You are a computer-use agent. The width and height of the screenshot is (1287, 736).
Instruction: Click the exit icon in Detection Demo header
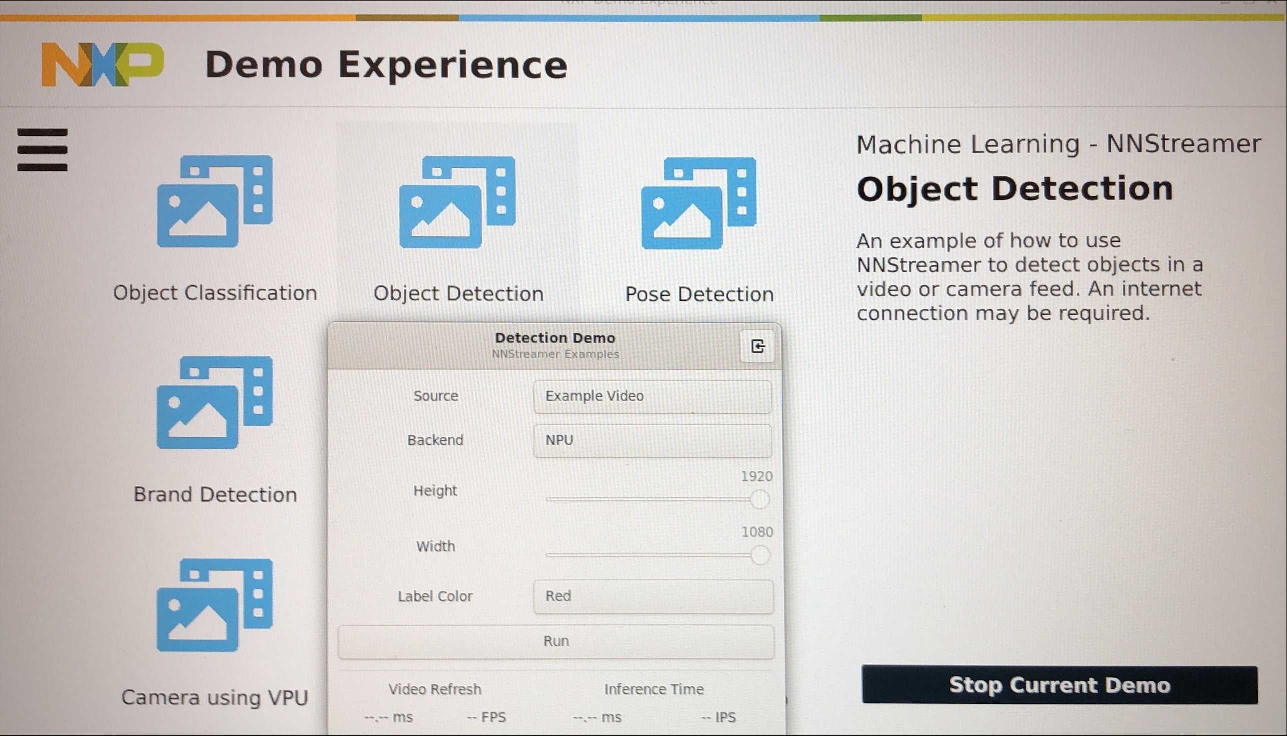(757, 346)
